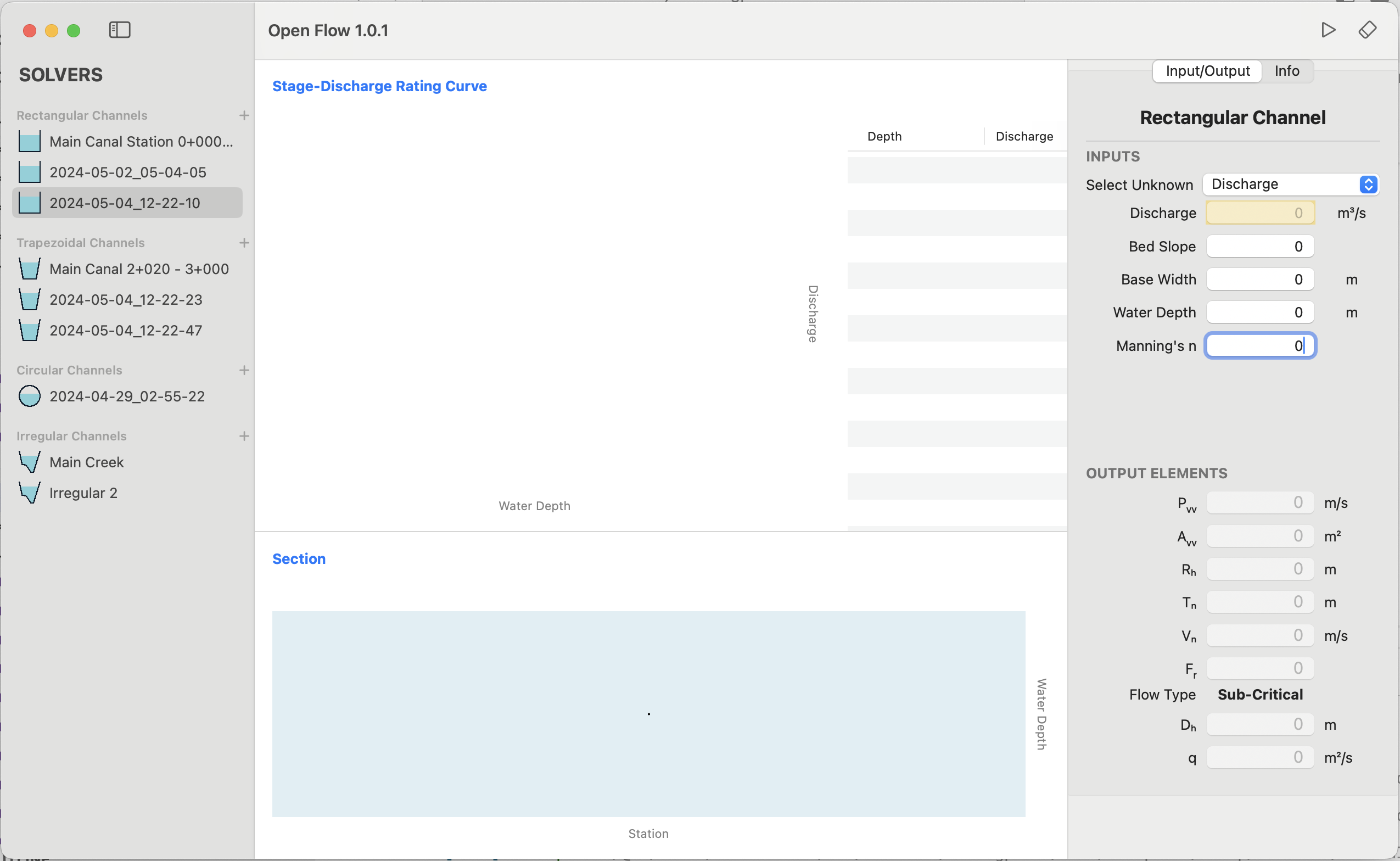
Task: Click trapezoid icon beside 2024-05-04_12-22-47
Action: point(30,331)
